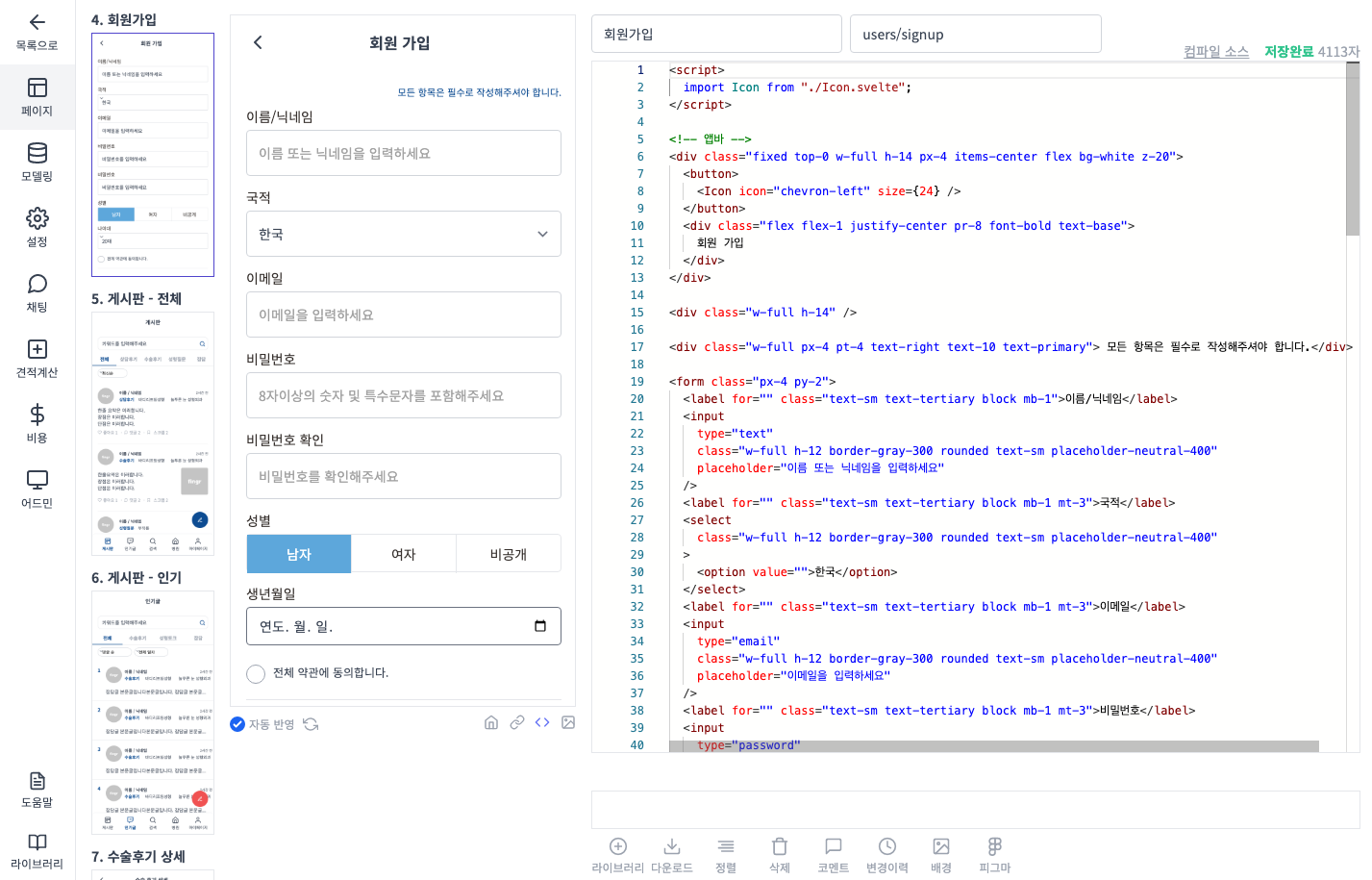
Task: Open the 페이지 section in sidebar
Action: 37,97
